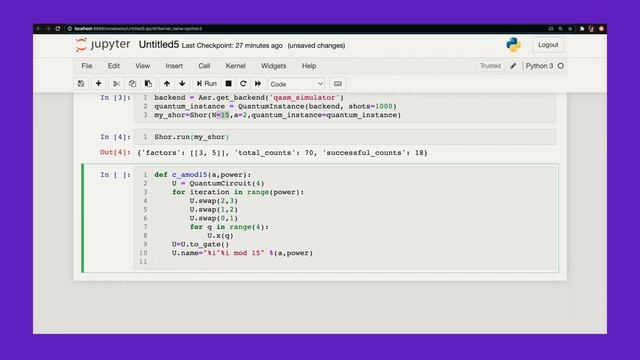Click the In [4]: prompt label
The image size is (640, 360).
click(116, 137)
